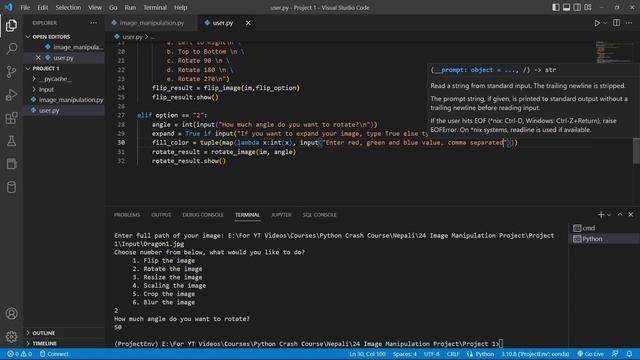The image size is (640, 360).
Task: Open the File menu
Action: click(x=25, y=7)
